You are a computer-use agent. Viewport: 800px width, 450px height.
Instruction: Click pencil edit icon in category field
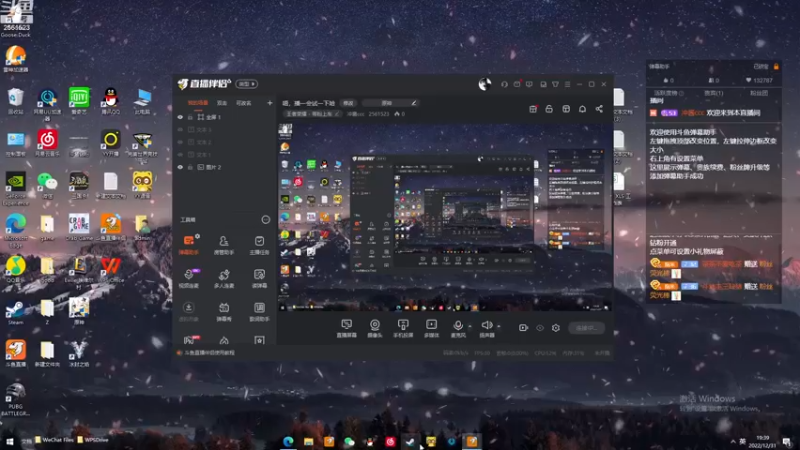[x=414, y=103]
